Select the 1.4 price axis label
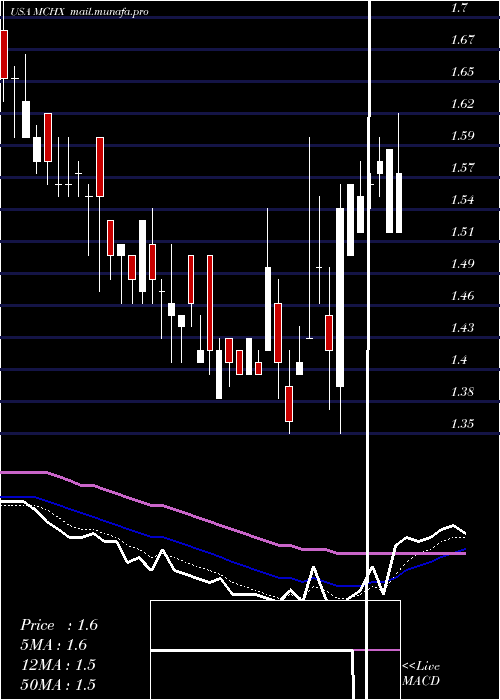500x700 pixels. [460, 359]
